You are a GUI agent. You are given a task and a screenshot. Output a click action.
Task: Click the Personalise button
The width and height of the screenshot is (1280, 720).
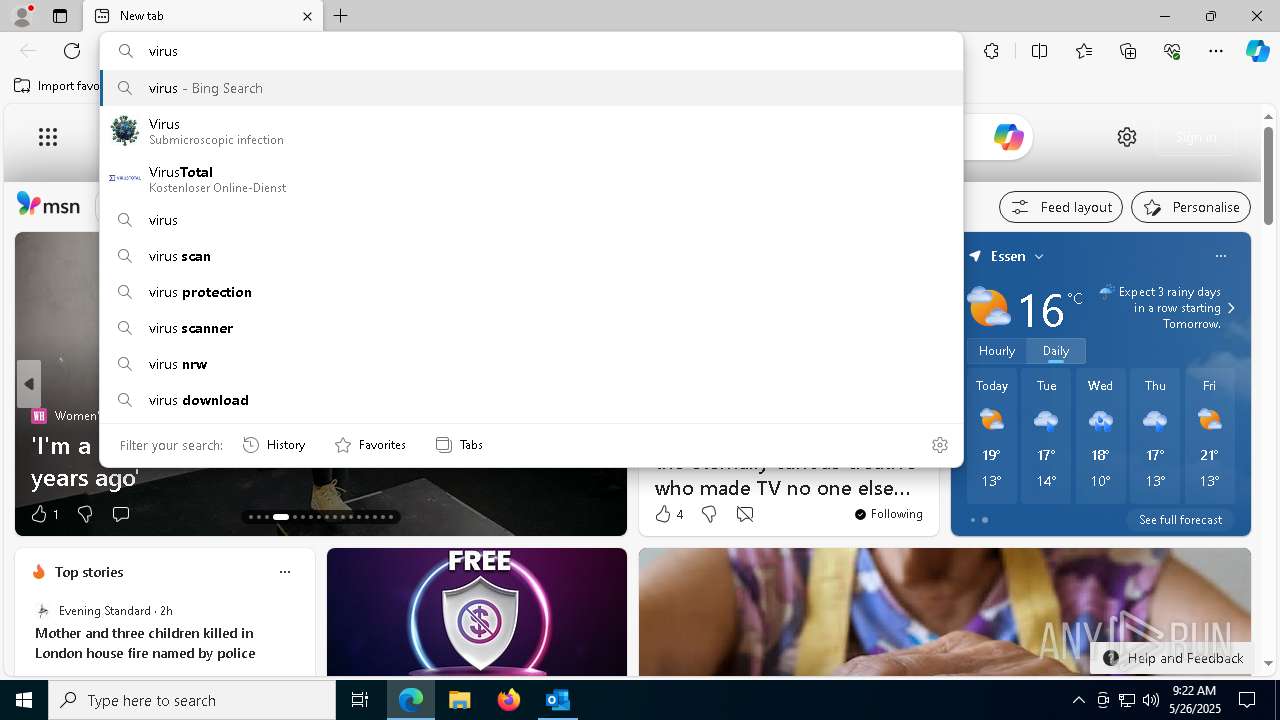coord(1191,207)
